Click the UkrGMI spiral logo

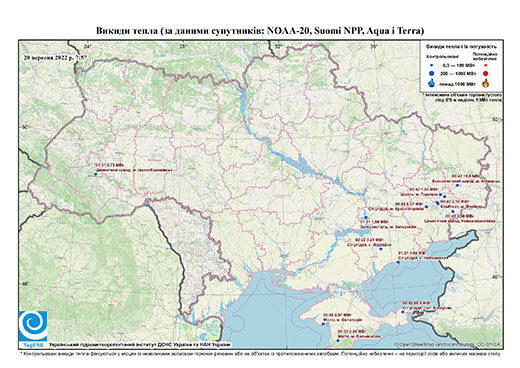click(x=33, y=327)
